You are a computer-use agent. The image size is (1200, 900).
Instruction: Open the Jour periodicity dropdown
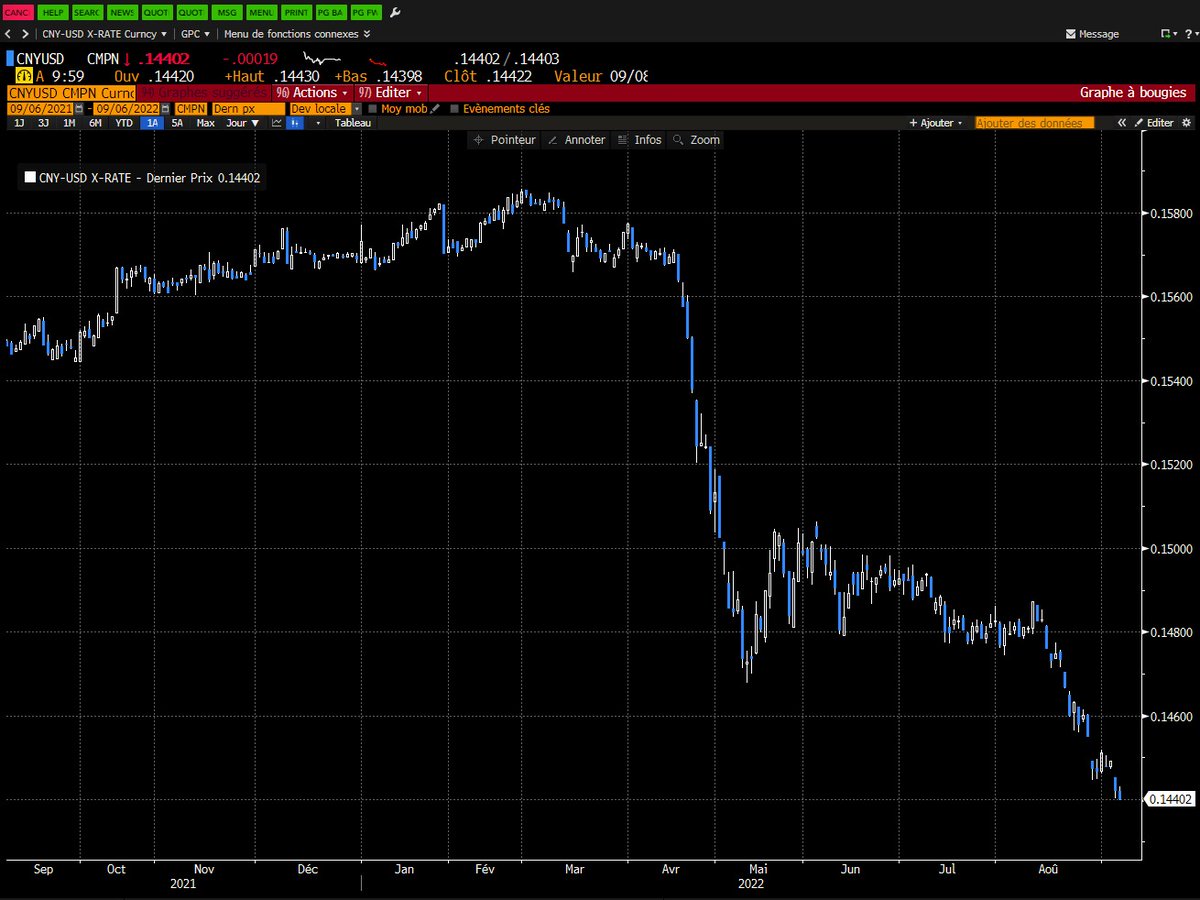point(242,123)
